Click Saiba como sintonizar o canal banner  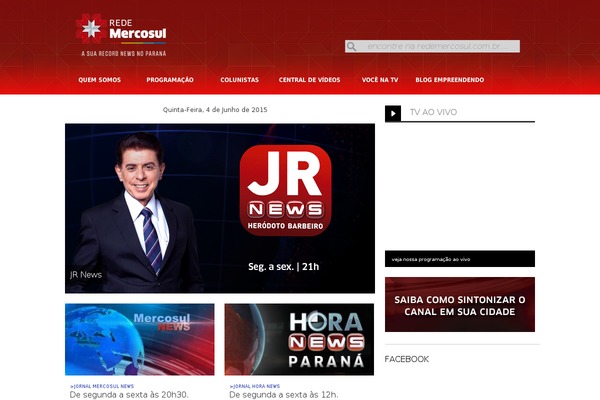(460, 304)
